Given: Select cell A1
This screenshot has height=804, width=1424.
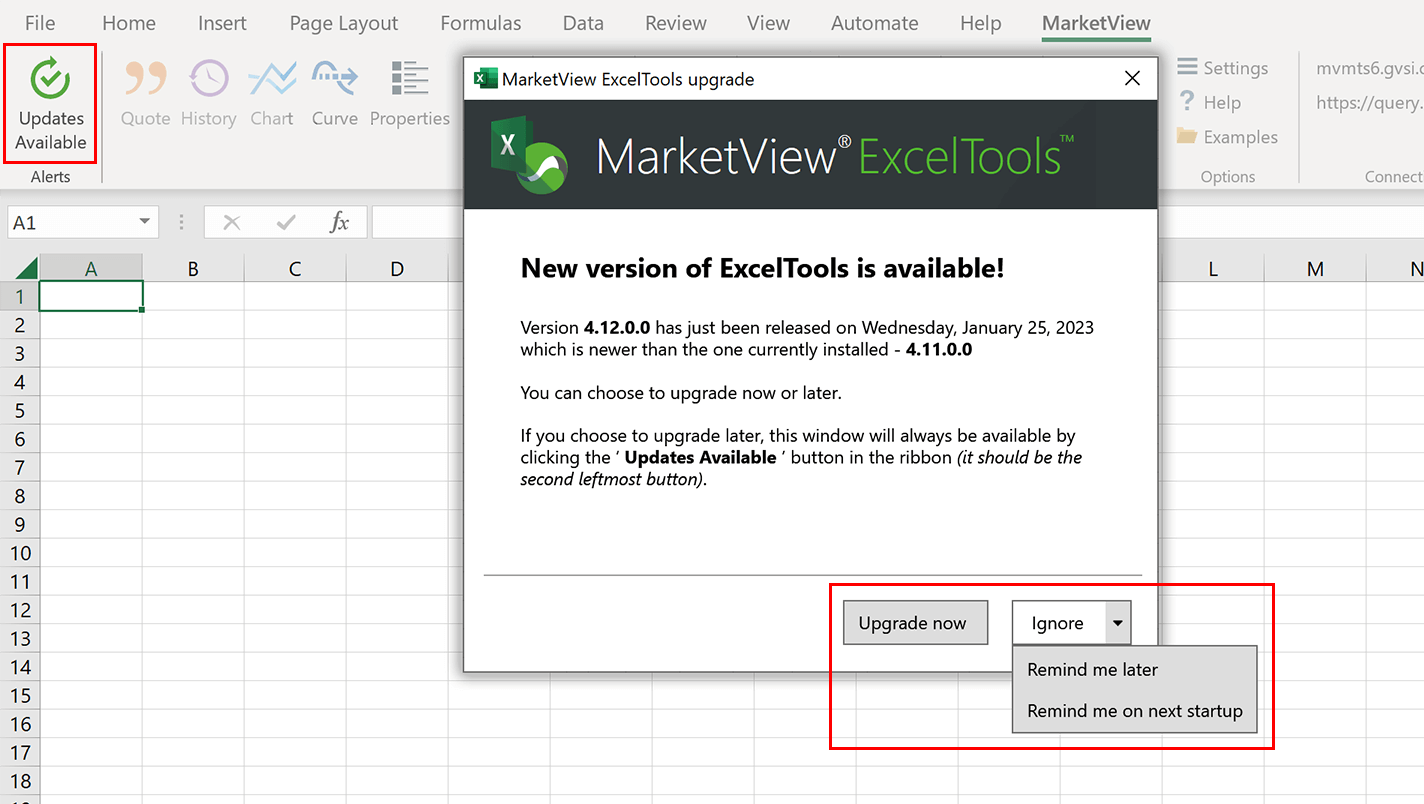Looking at the screenshot, I should (x=91, y=296).
